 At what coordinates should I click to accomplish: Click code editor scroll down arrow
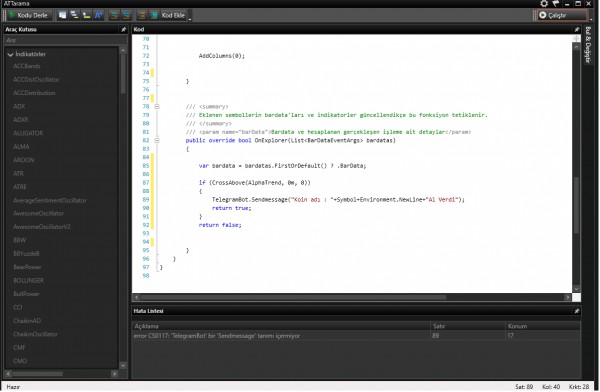click(x=576, y=289)
